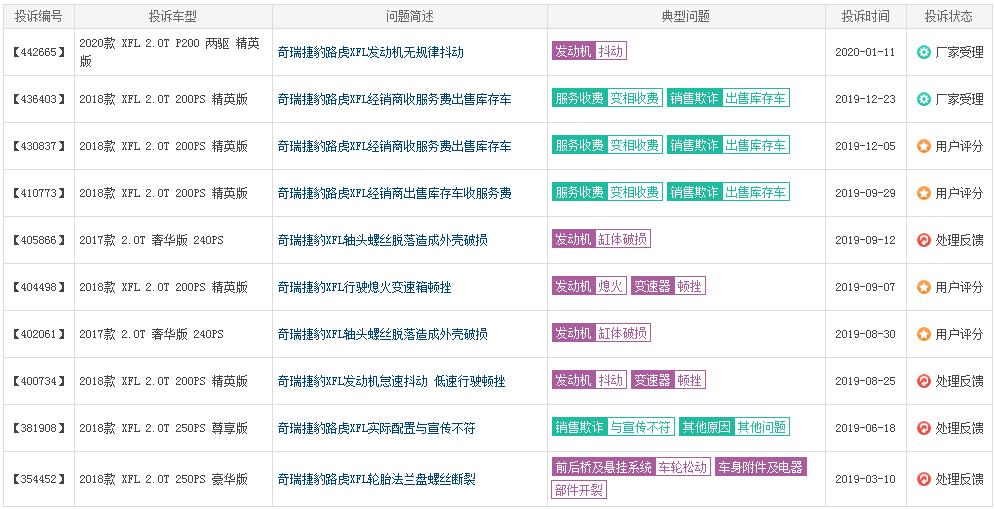Click the 用户评分 icon in row 410773

[924, 193]
